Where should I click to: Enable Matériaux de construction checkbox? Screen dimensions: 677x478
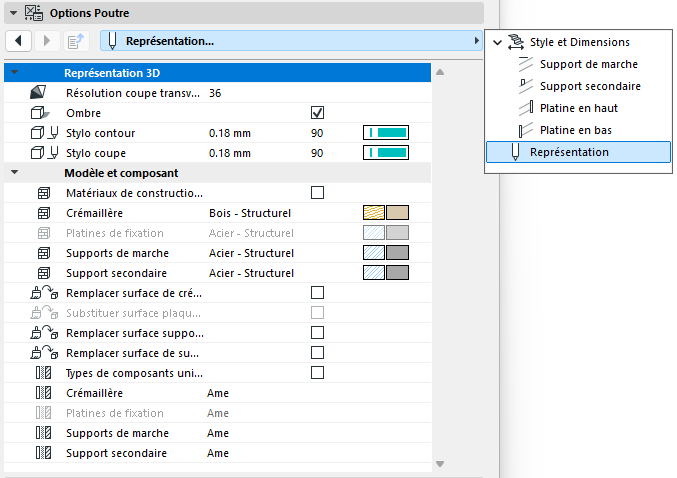coord(317,193)
